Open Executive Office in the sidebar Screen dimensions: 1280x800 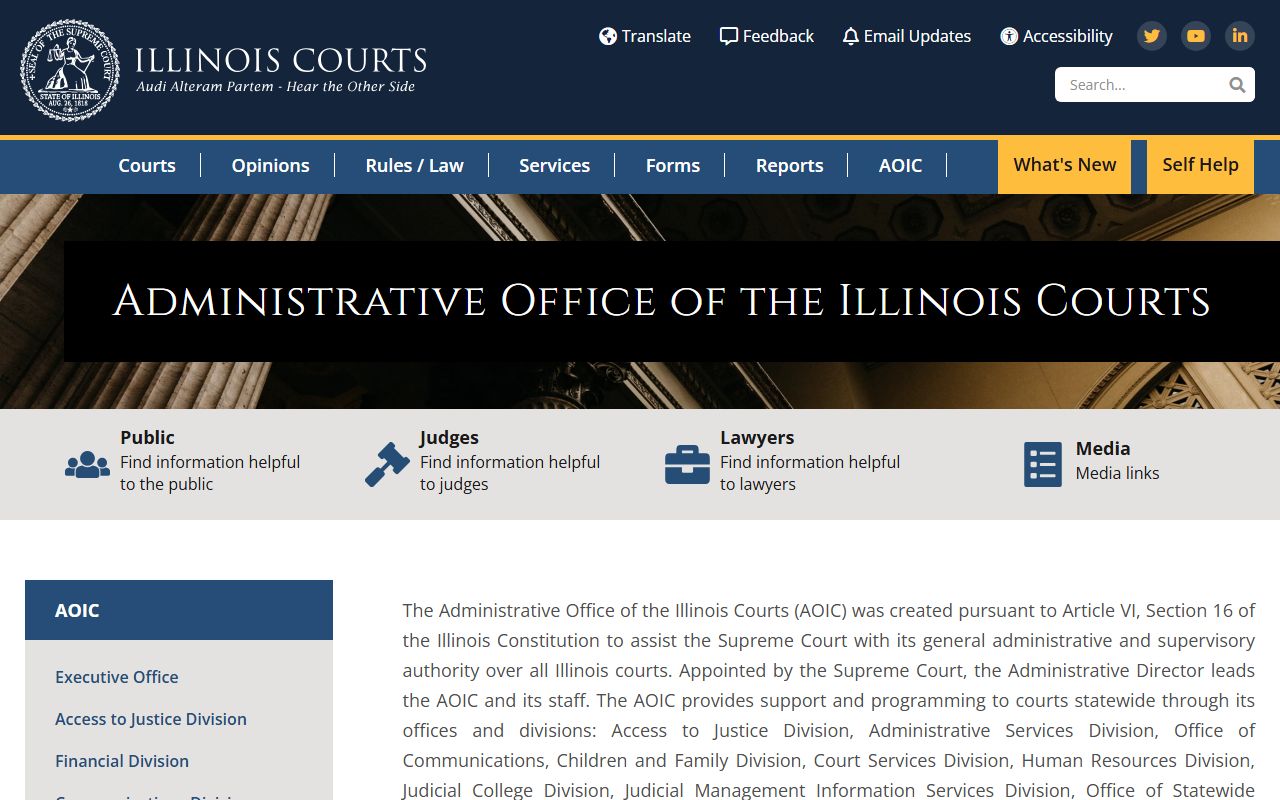[116, 677]
